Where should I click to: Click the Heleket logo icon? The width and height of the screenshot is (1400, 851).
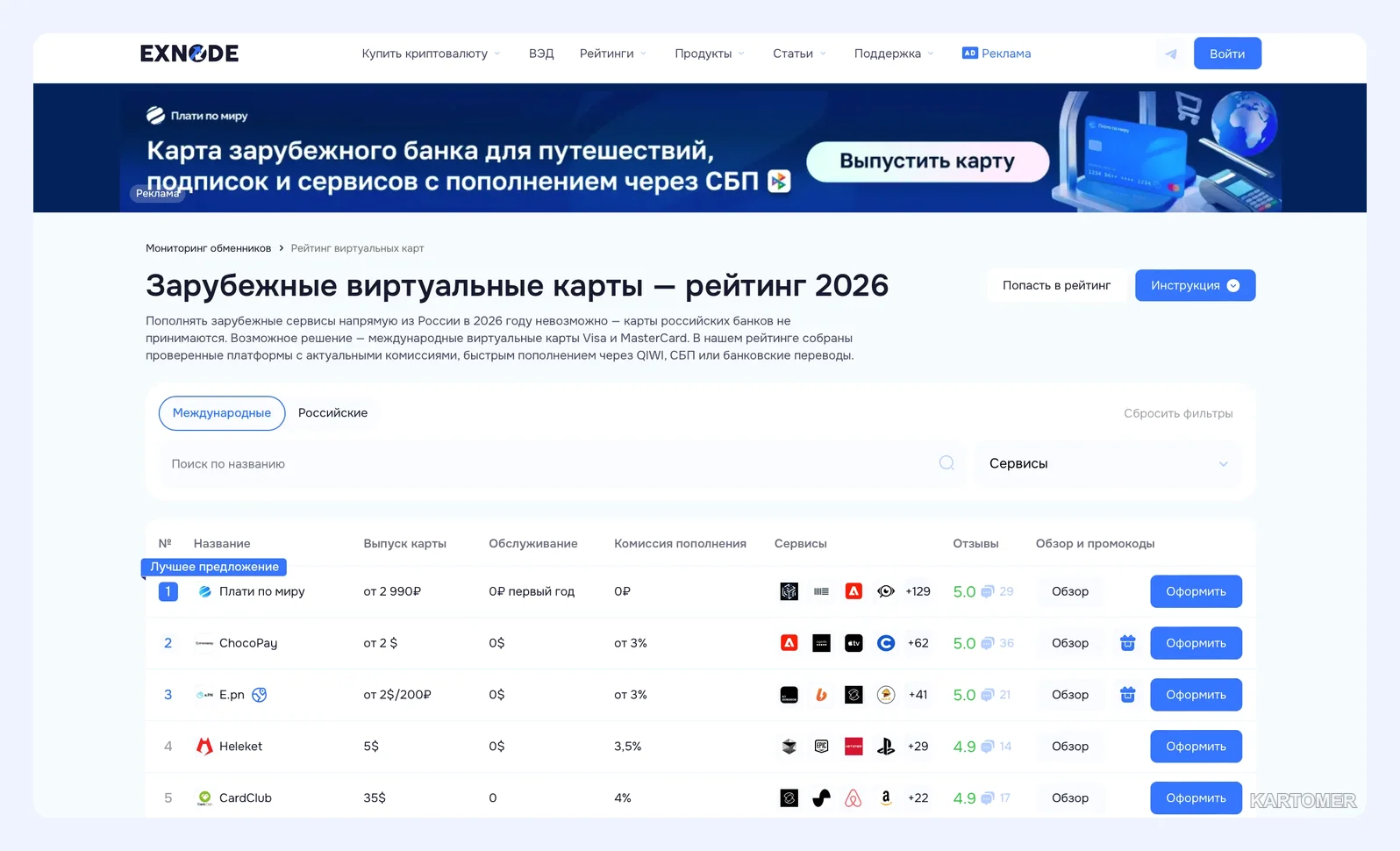204,747
